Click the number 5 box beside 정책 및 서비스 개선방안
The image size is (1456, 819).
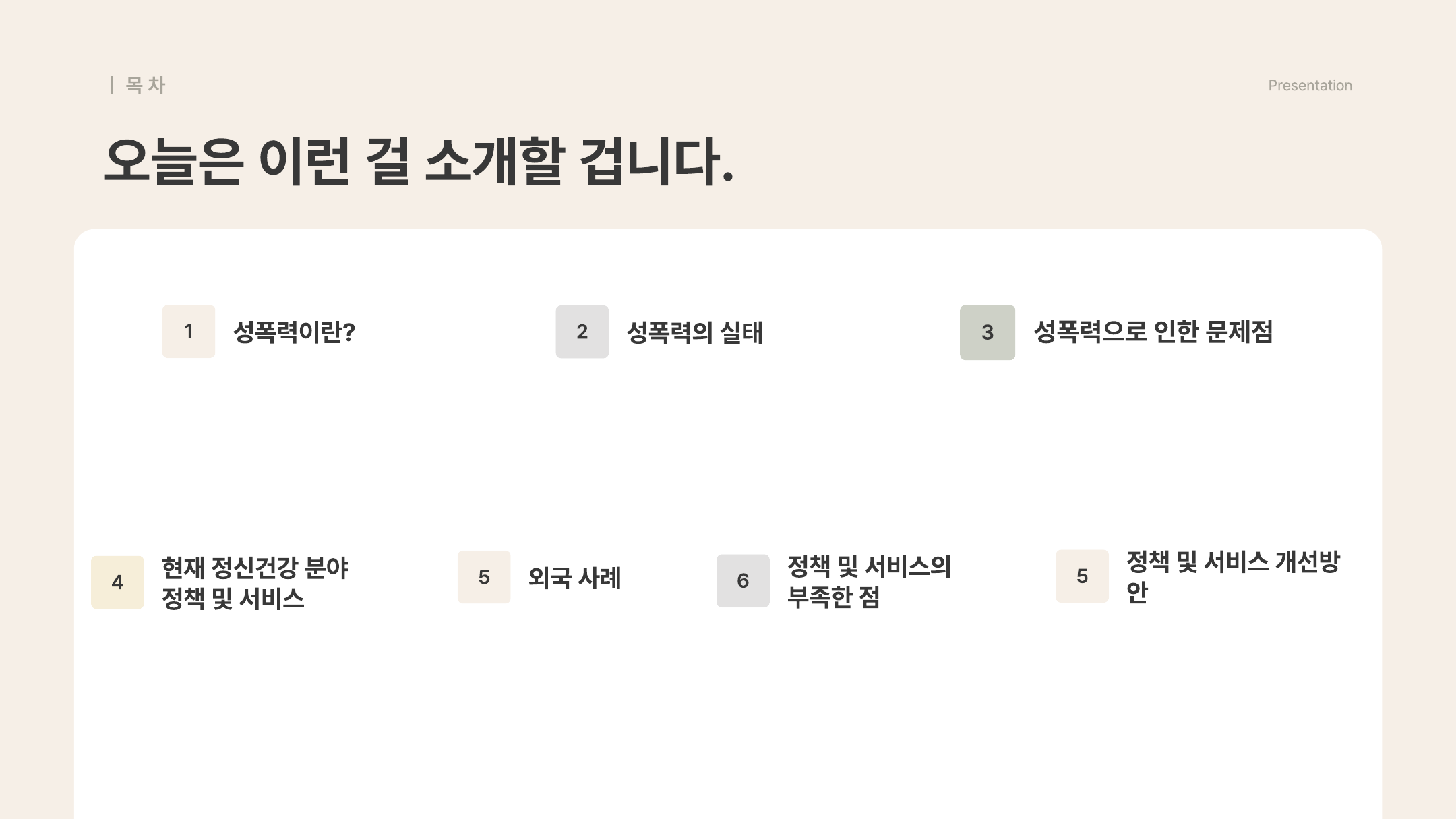[x=1082, y=576]
